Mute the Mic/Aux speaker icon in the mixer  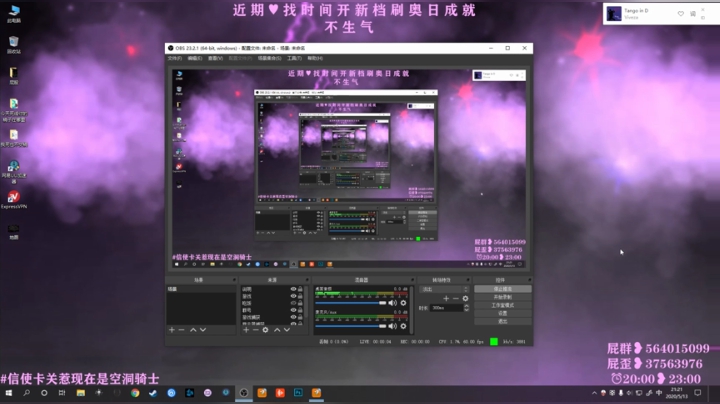click(393, 326)
